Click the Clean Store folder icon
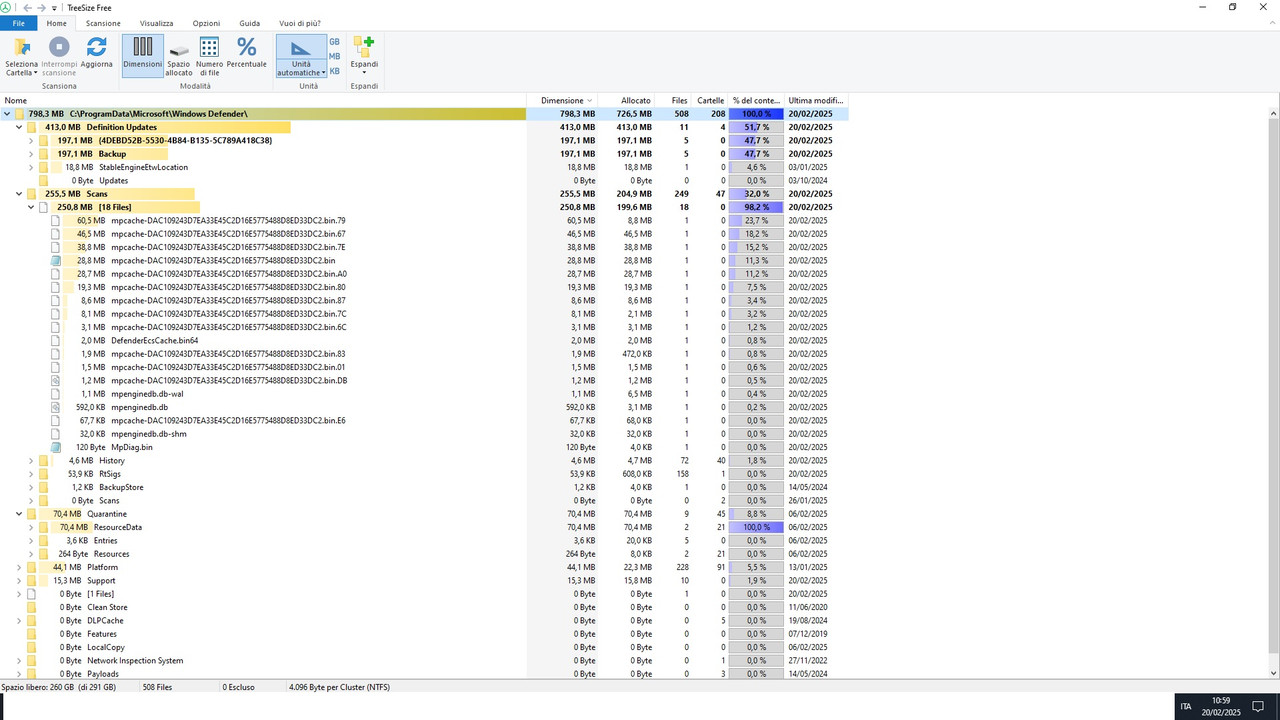Image resolution: width=1280 pixels, height=720 pixels. [x=32, y=607]
